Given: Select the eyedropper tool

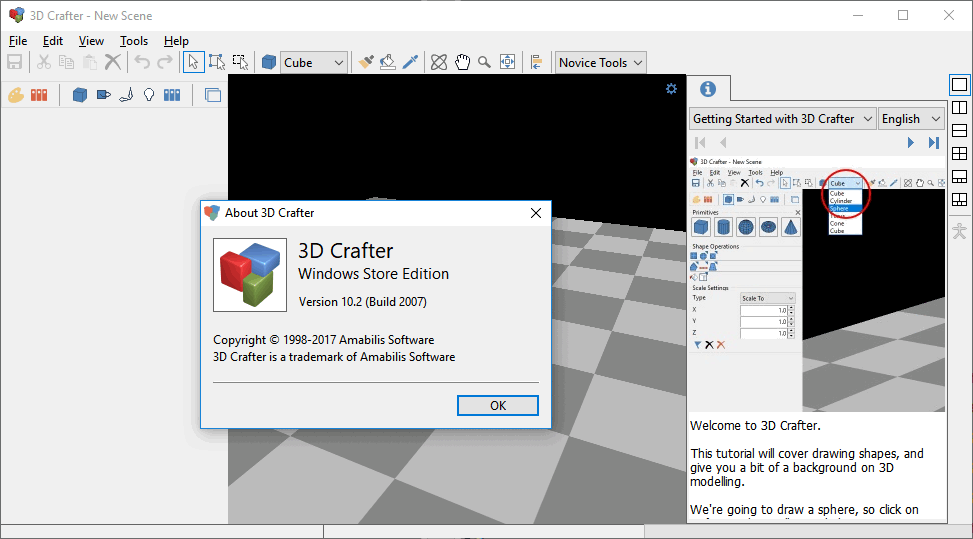Looking at the screenshot, I should (x=410, y=62).
